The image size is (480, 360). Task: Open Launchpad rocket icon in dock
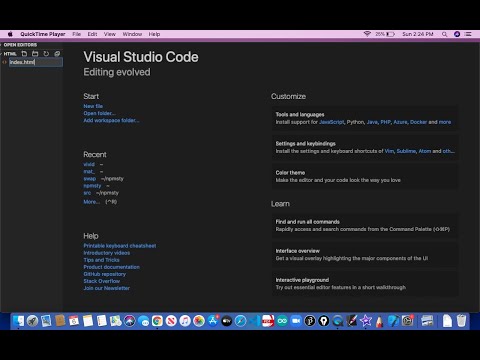[32, 321]
